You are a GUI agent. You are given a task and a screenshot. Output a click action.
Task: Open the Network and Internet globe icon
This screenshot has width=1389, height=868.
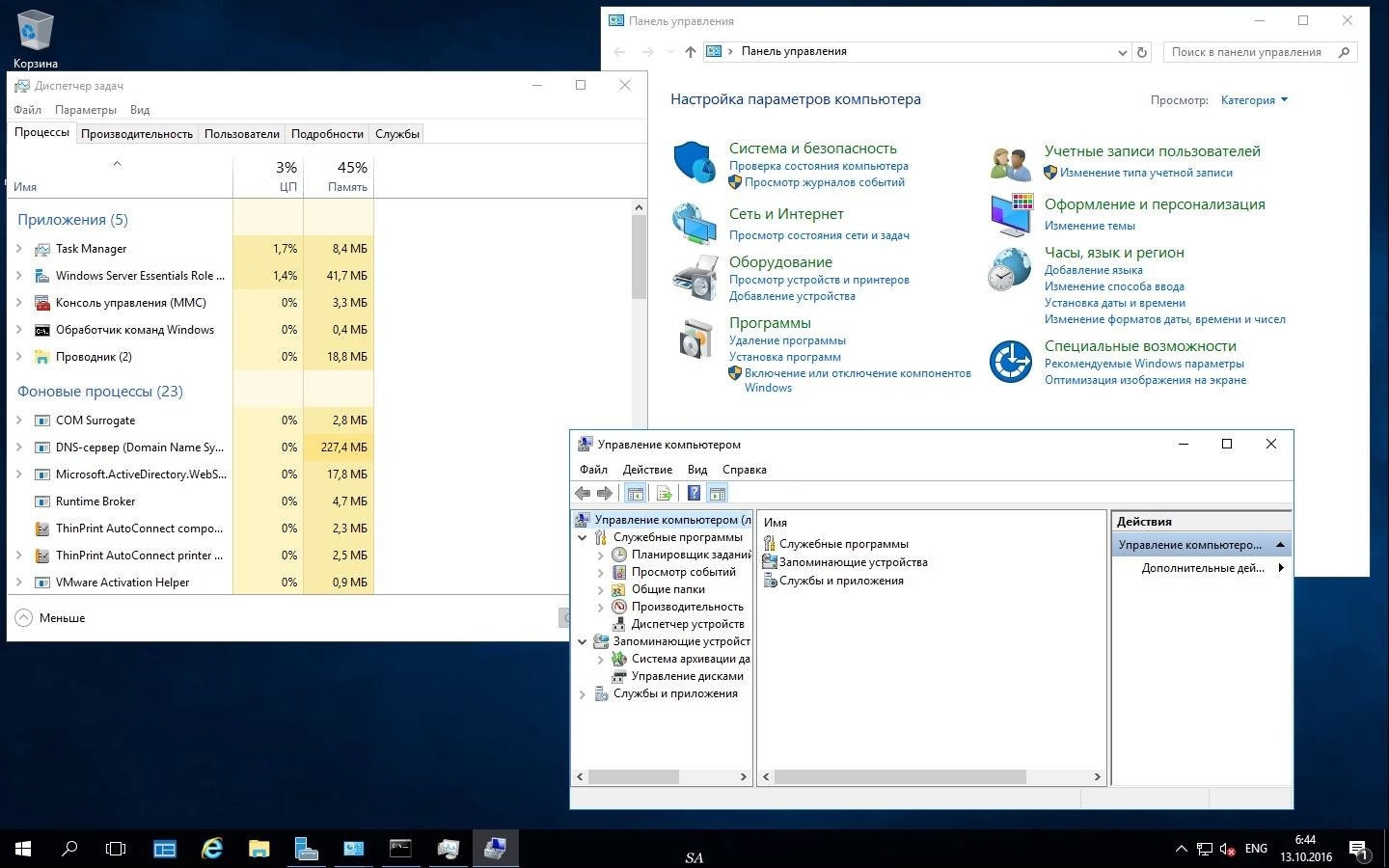[x=694, y=224]
